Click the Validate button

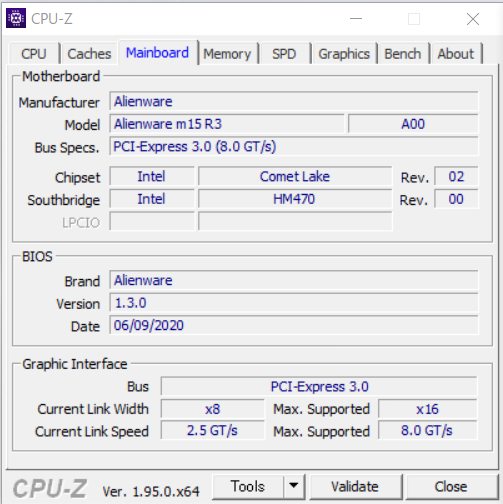coord(355,486)
